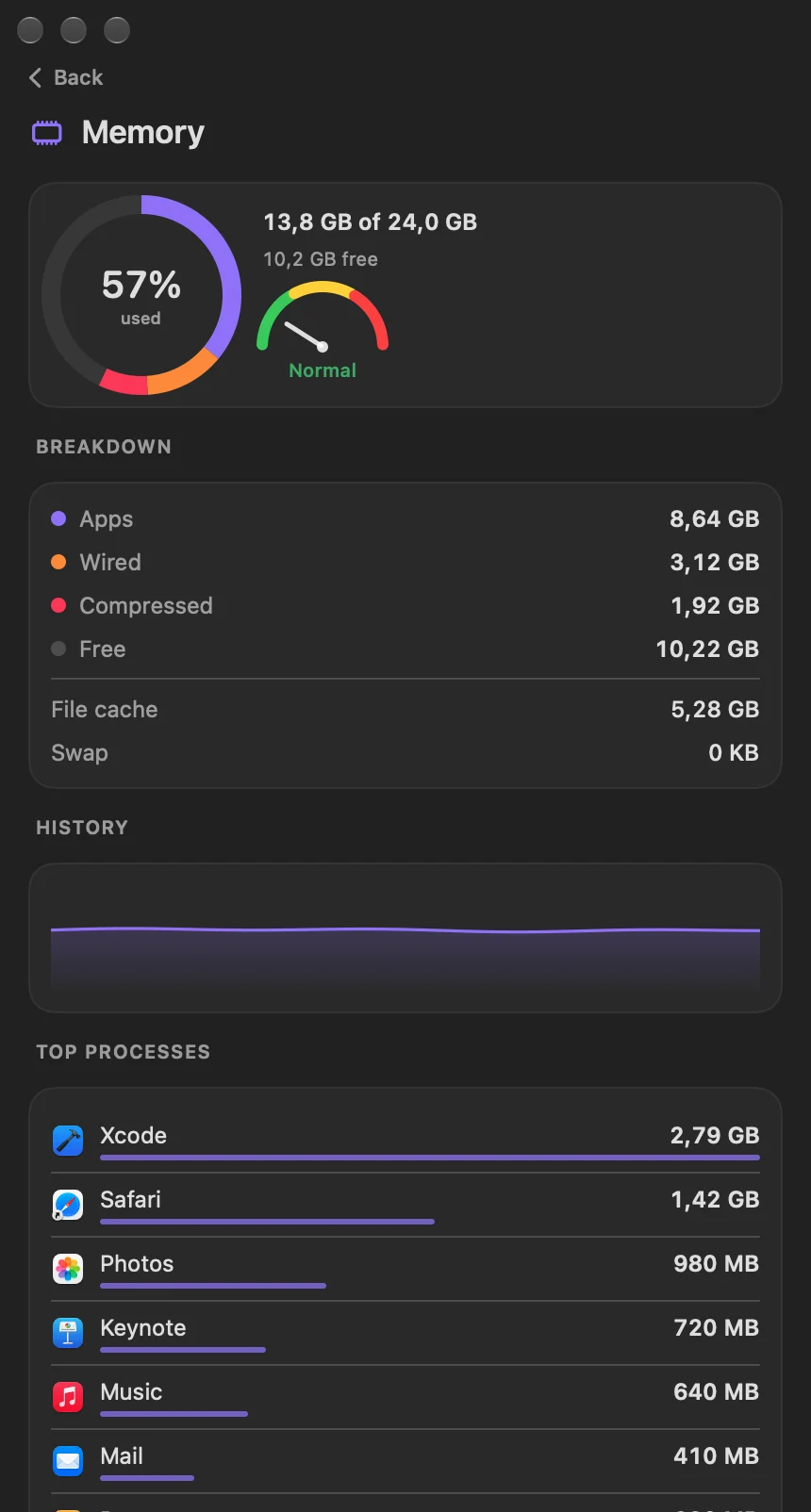
Task: Click the purple Memory chip icon
Action: pyautogui.click(x=47, y=133)
